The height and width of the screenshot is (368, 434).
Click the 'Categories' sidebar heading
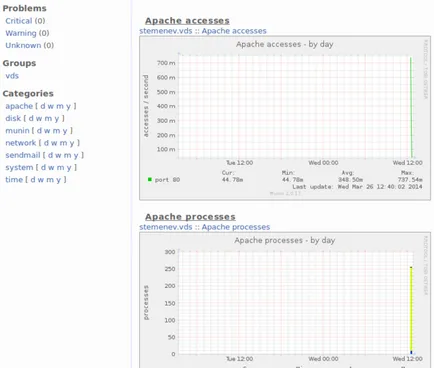[28, 94]
